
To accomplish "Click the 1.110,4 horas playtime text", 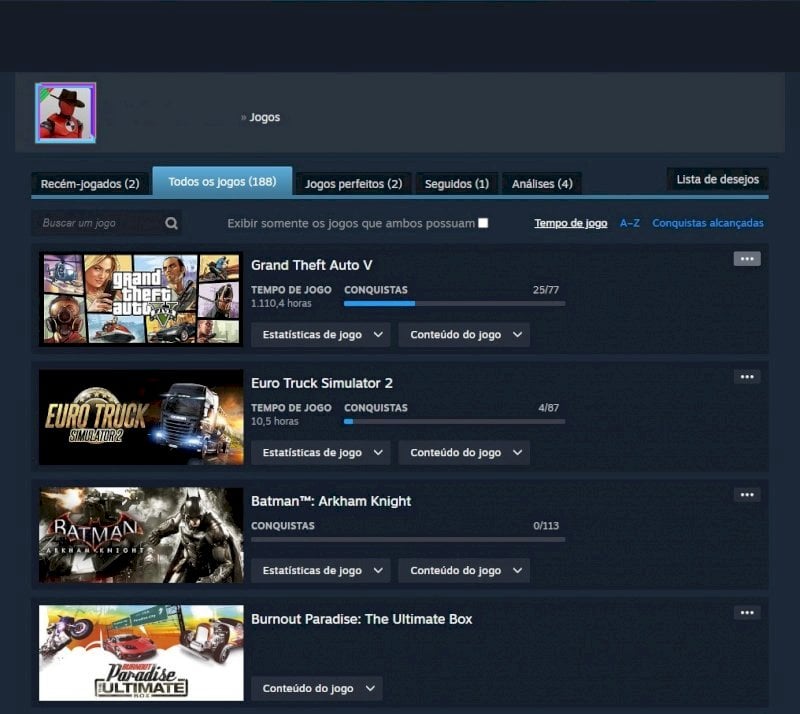I will pyautogui.click(x=281, y=303).
